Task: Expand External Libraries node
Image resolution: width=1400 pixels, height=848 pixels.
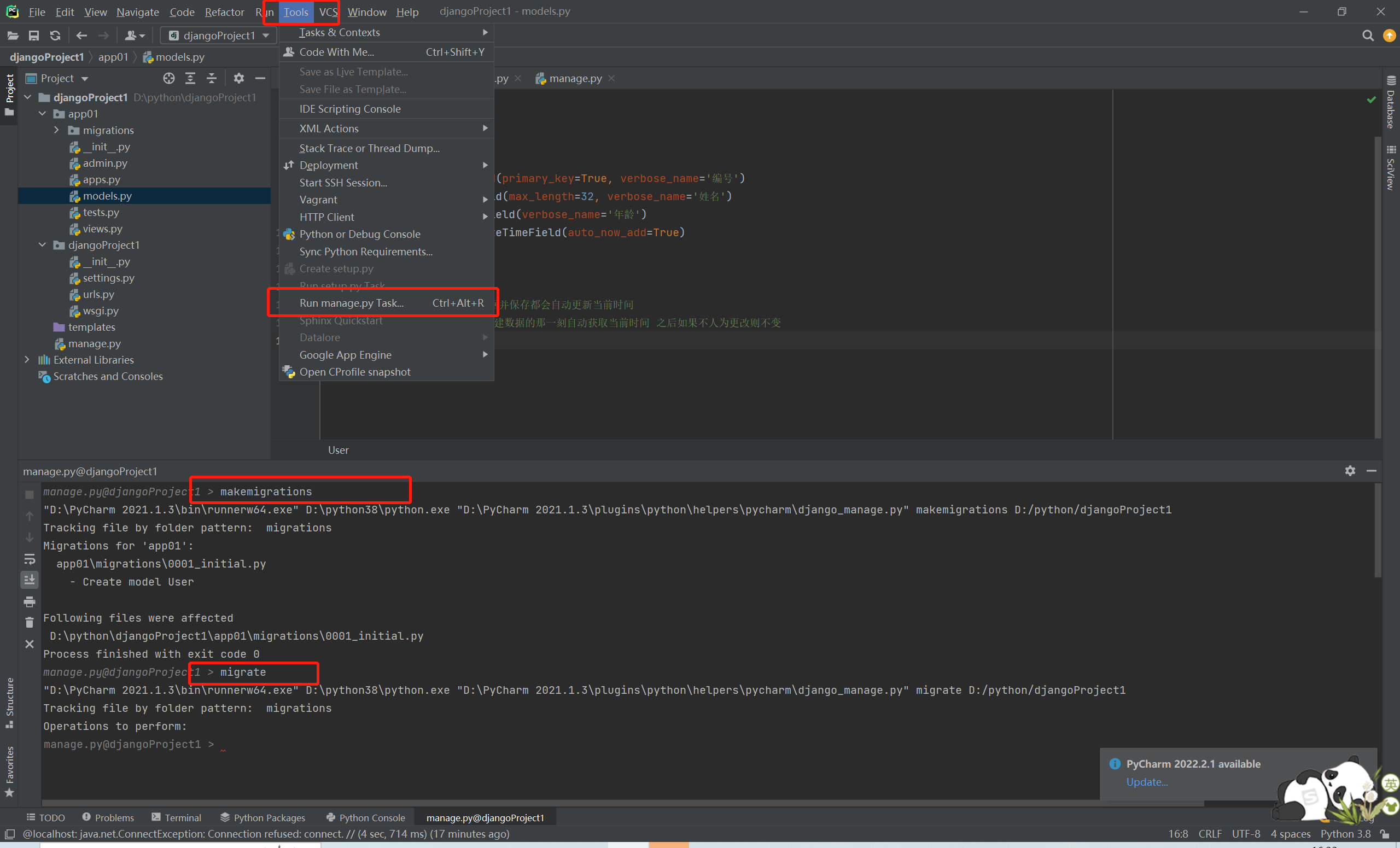Action: point(27,360)
